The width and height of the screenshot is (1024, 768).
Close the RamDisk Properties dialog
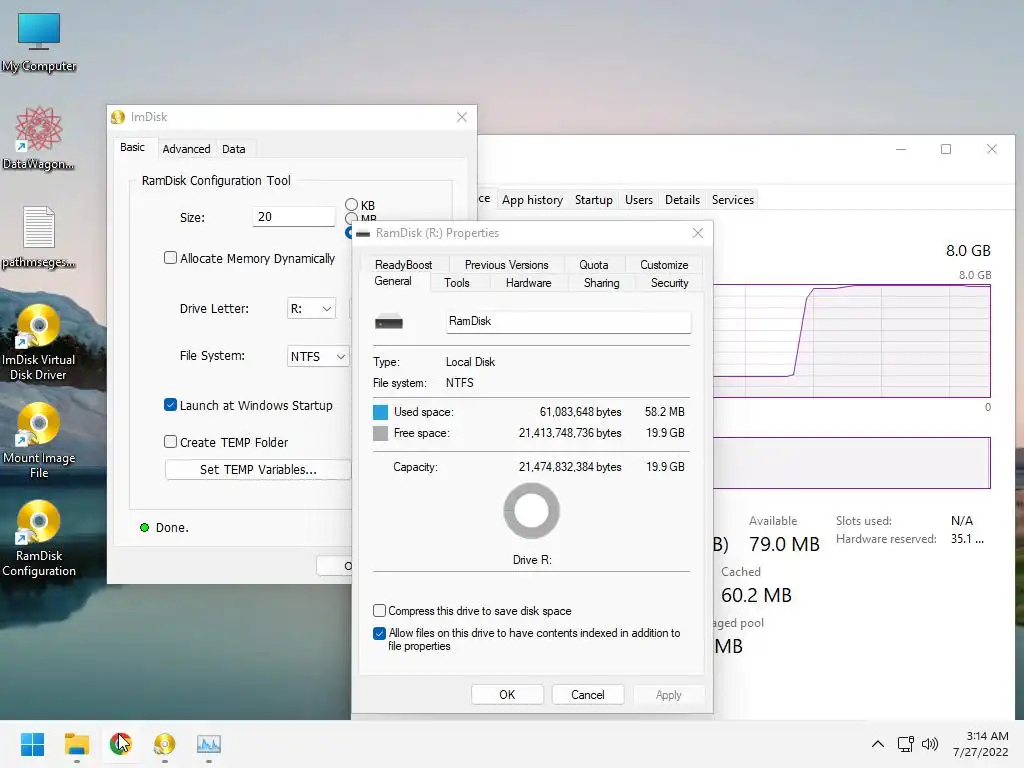(x=697, y=233)
